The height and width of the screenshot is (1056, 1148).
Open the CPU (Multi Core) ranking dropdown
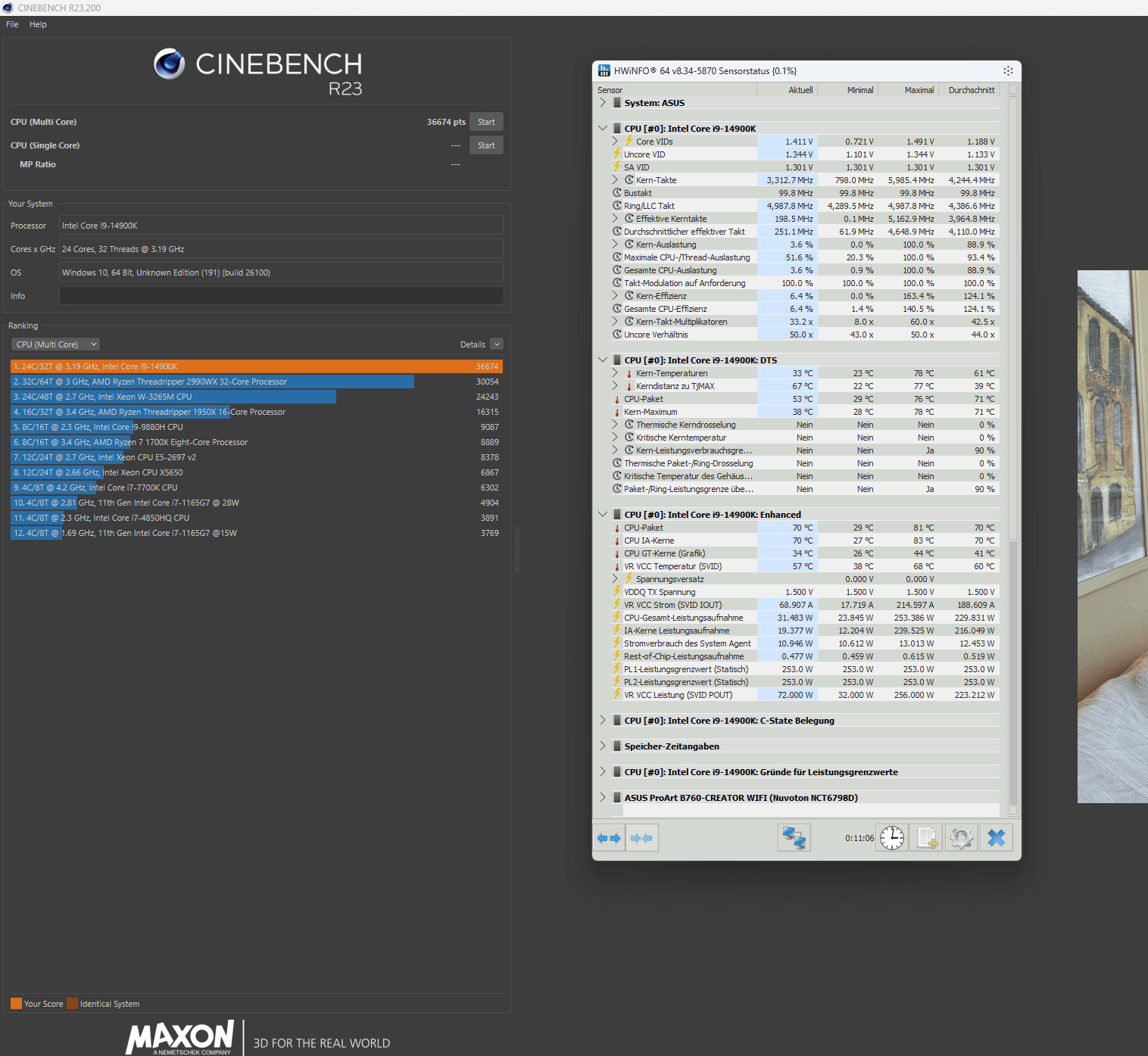55,344
